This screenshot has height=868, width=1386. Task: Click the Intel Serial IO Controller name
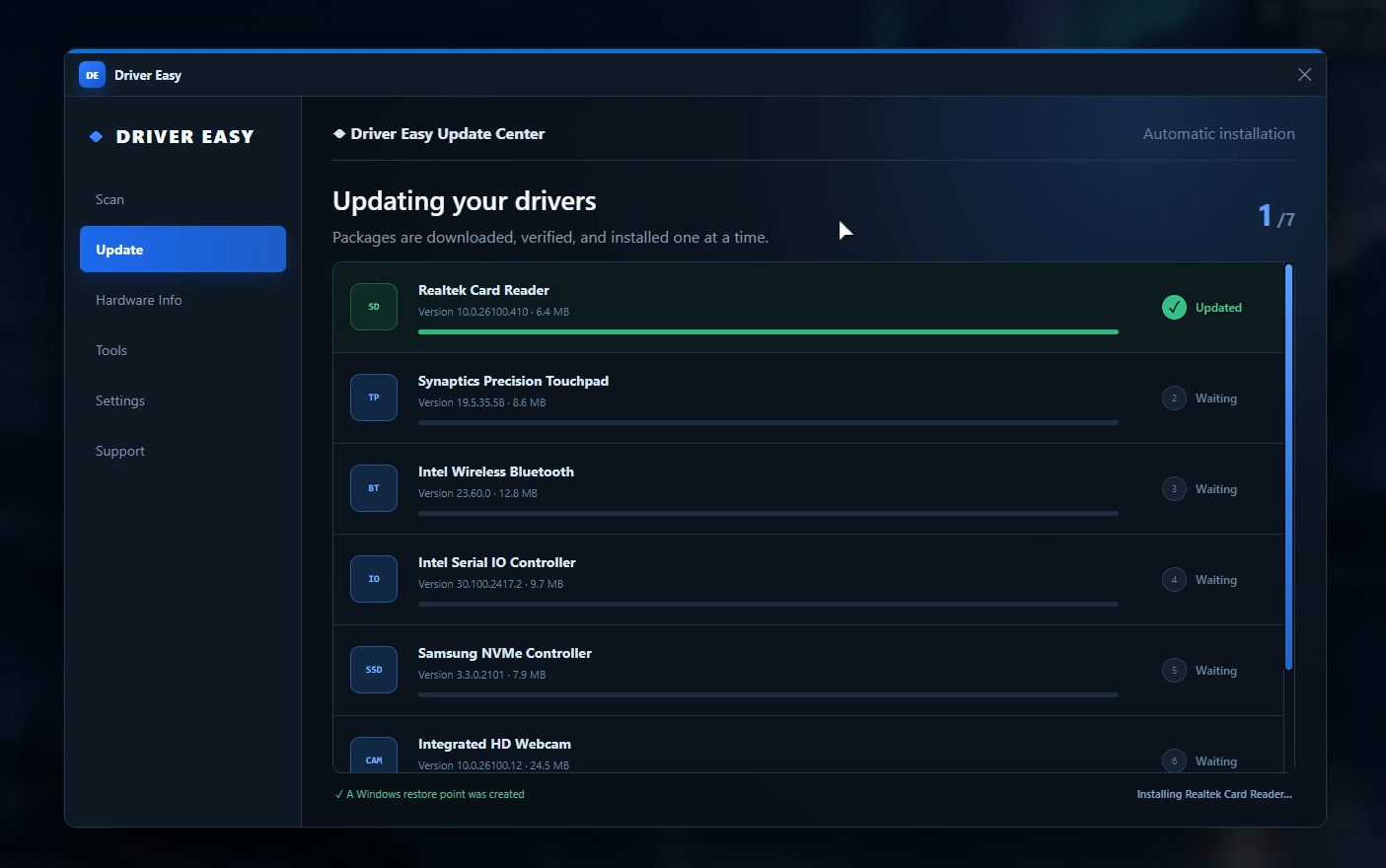[497, 562]
